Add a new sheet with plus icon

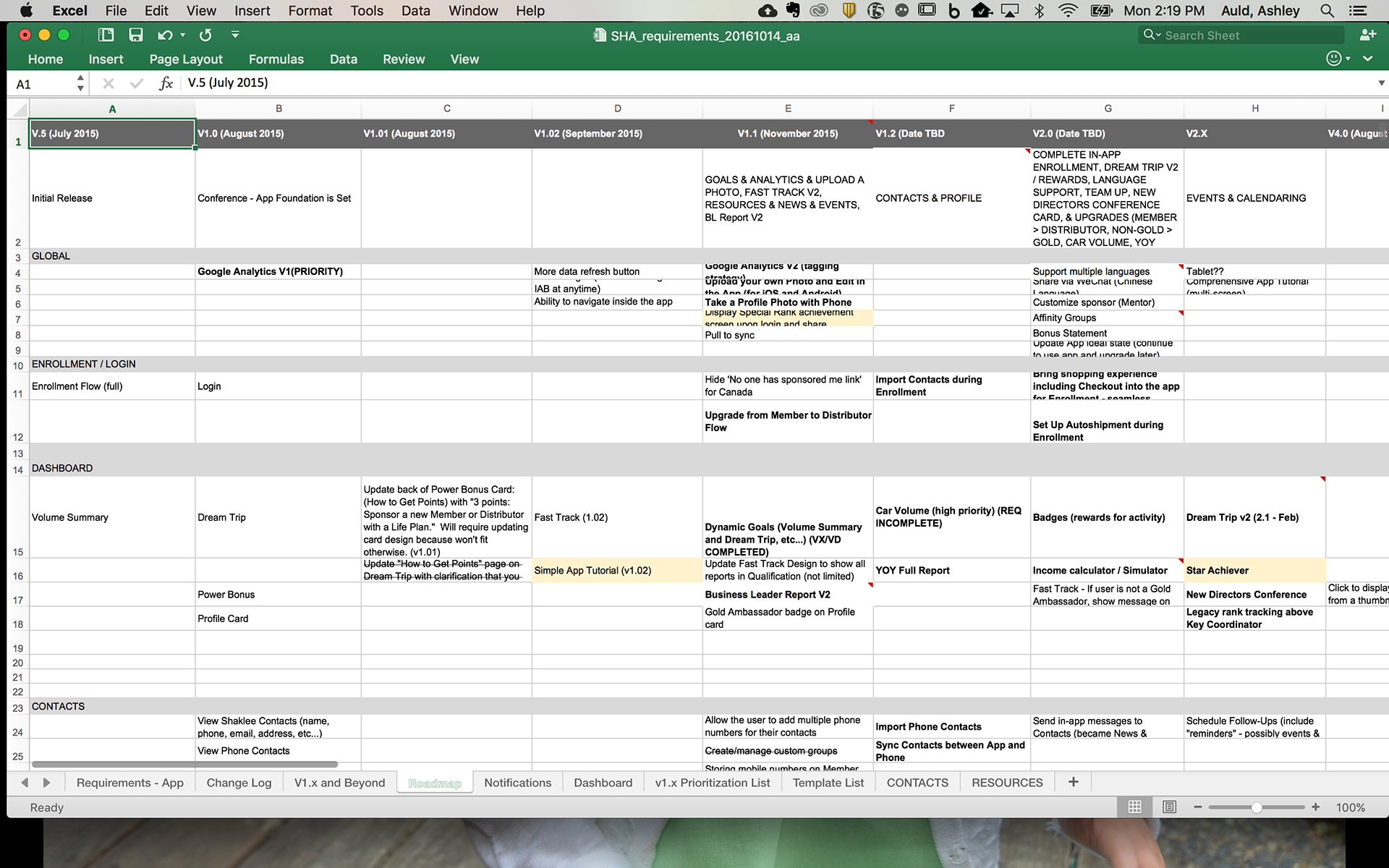pos(1073,782)
